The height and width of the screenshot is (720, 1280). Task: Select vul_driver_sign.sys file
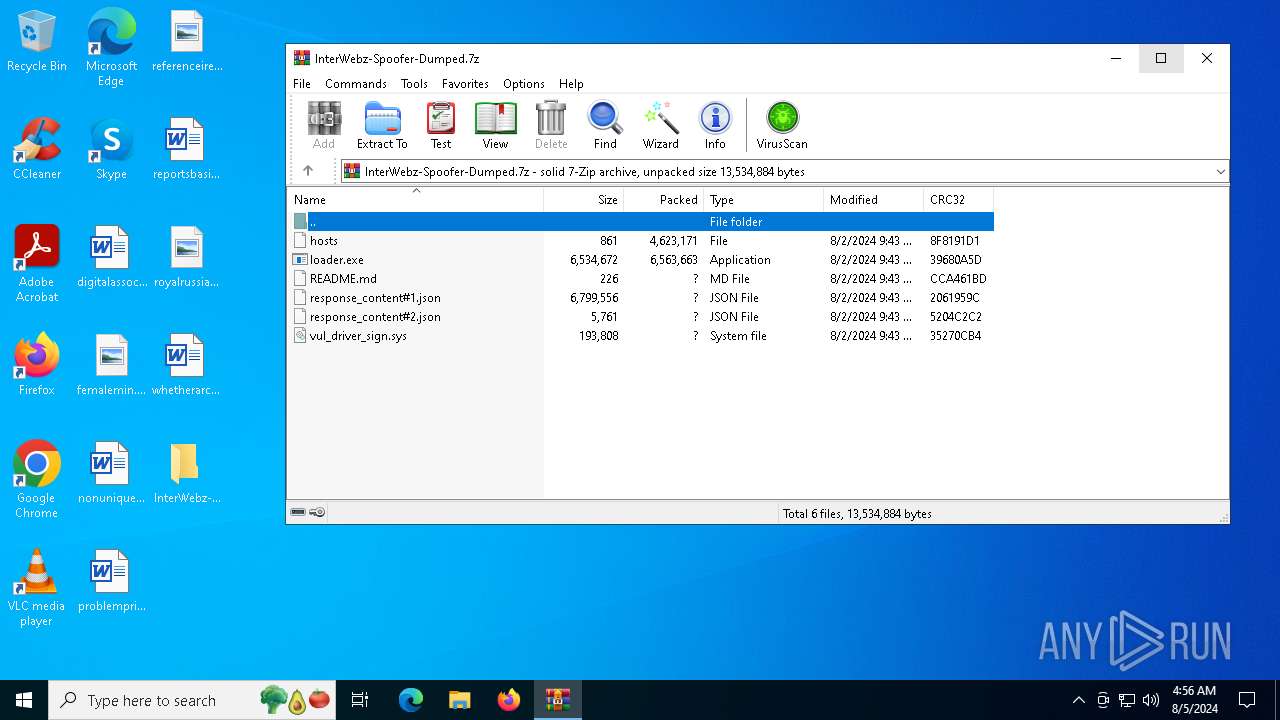(x=641, y=335)
